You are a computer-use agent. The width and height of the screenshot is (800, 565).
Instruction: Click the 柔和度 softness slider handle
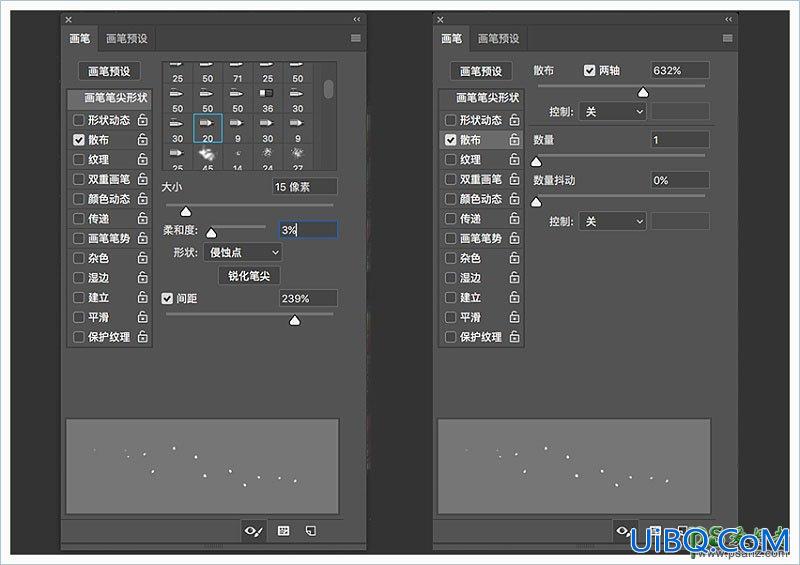click(211, 233)
